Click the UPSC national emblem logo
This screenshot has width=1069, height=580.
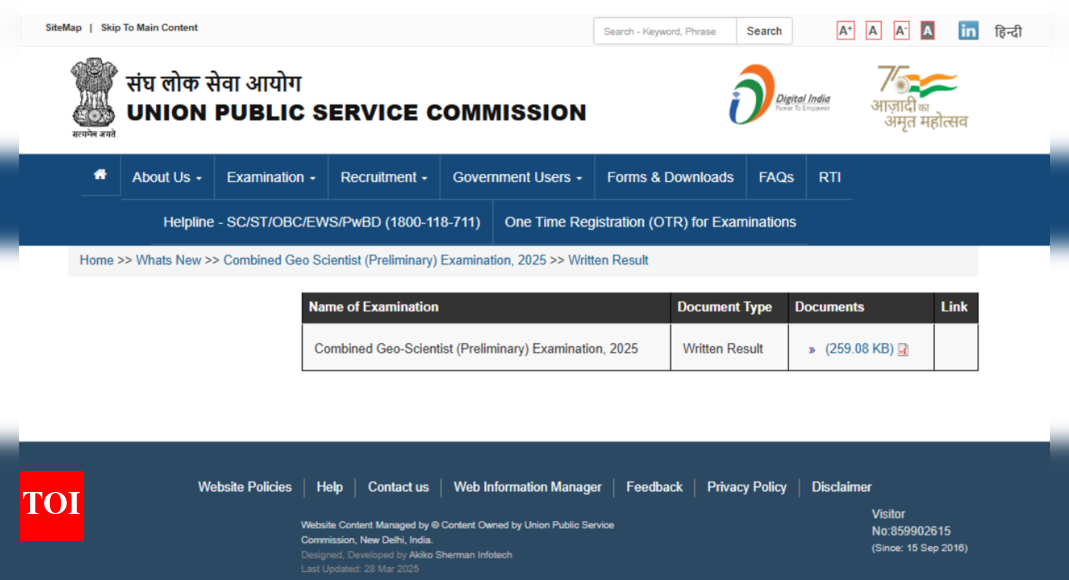(x=93, y=97)
